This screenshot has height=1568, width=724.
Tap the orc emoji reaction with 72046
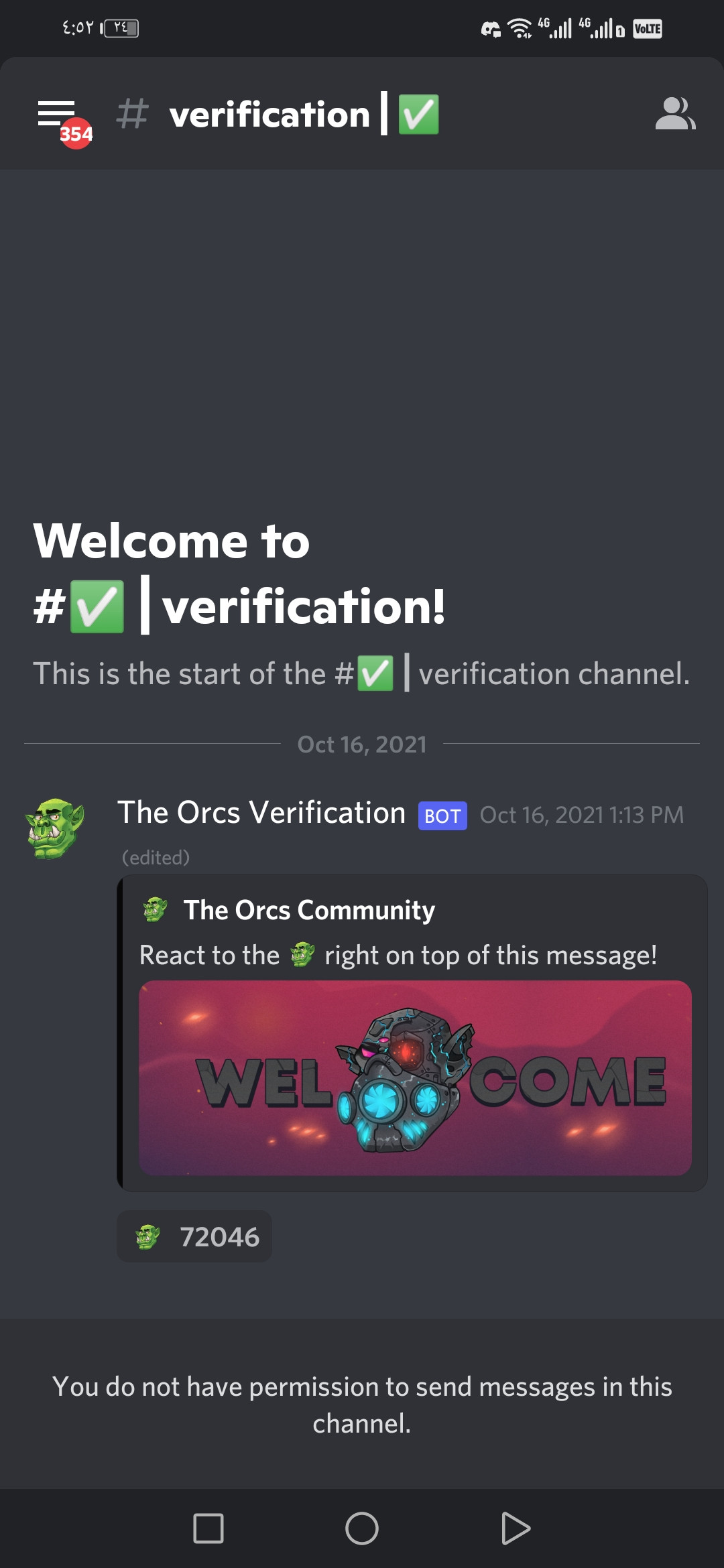pyautogui.click(x=194, y=1236)
